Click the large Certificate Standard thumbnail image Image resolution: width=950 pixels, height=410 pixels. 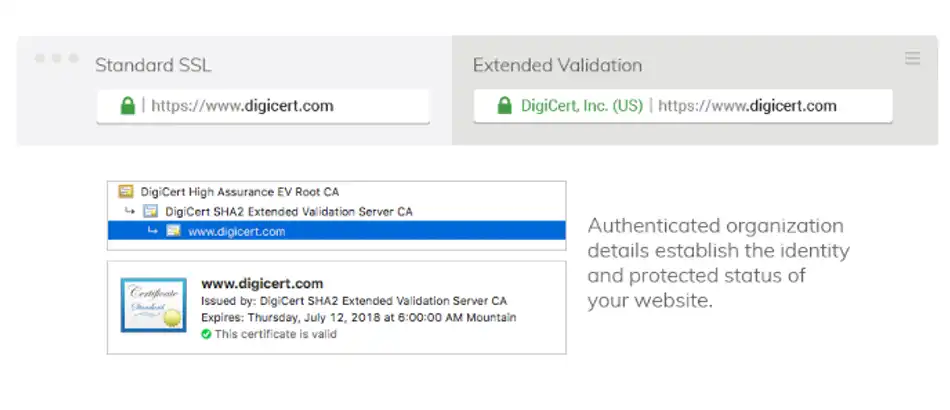pyautogui.click(x=153, y=305)
